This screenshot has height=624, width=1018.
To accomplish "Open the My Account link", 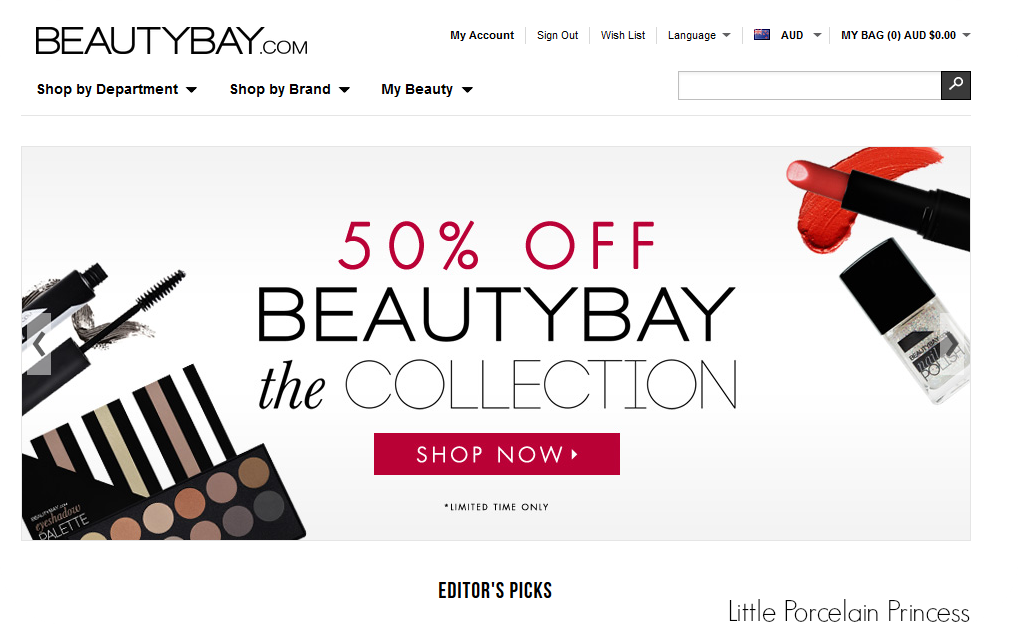I will click(482, 35).
